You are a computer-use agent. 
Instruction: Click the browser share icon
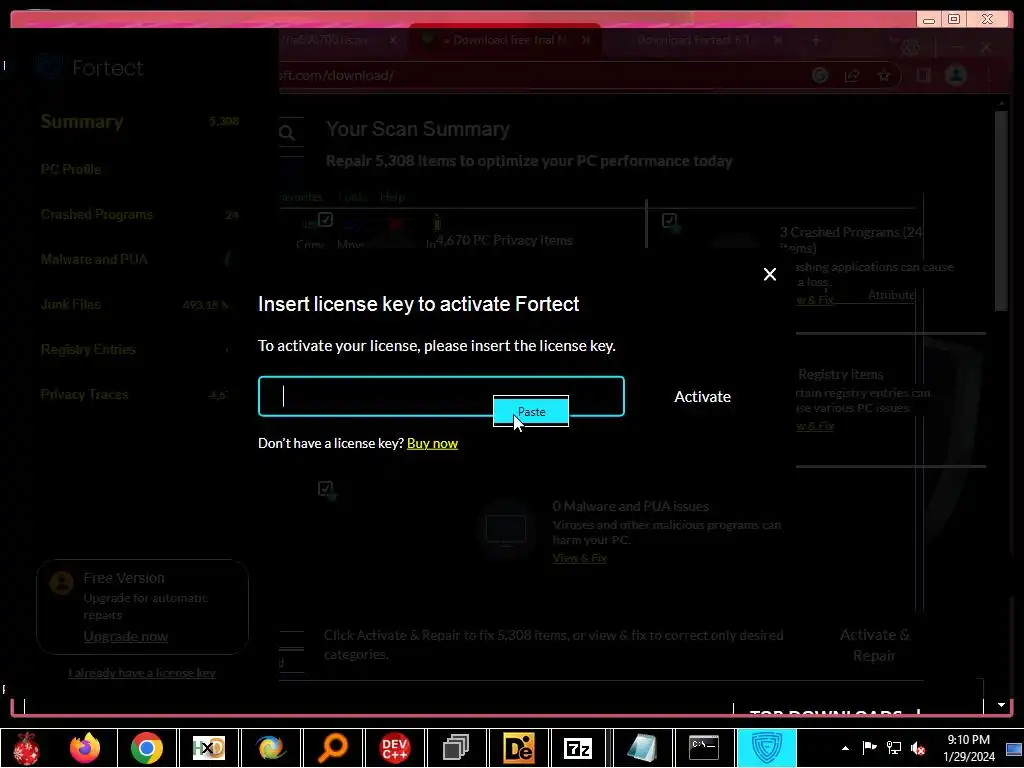tap(852, 76)
